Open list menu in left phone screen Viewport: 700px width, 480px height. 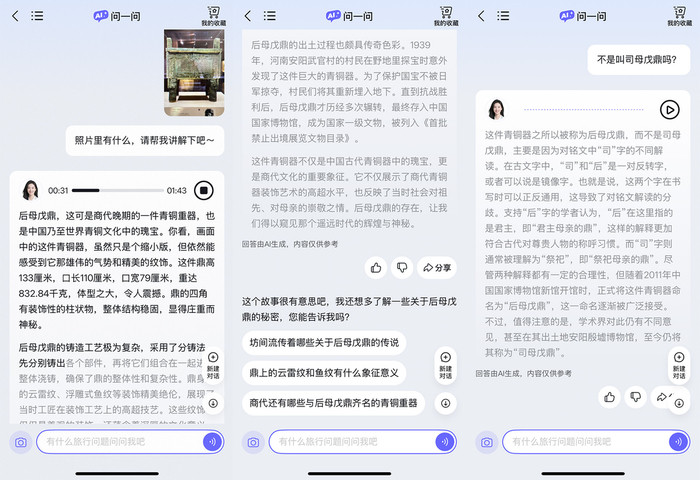[38, 16]
